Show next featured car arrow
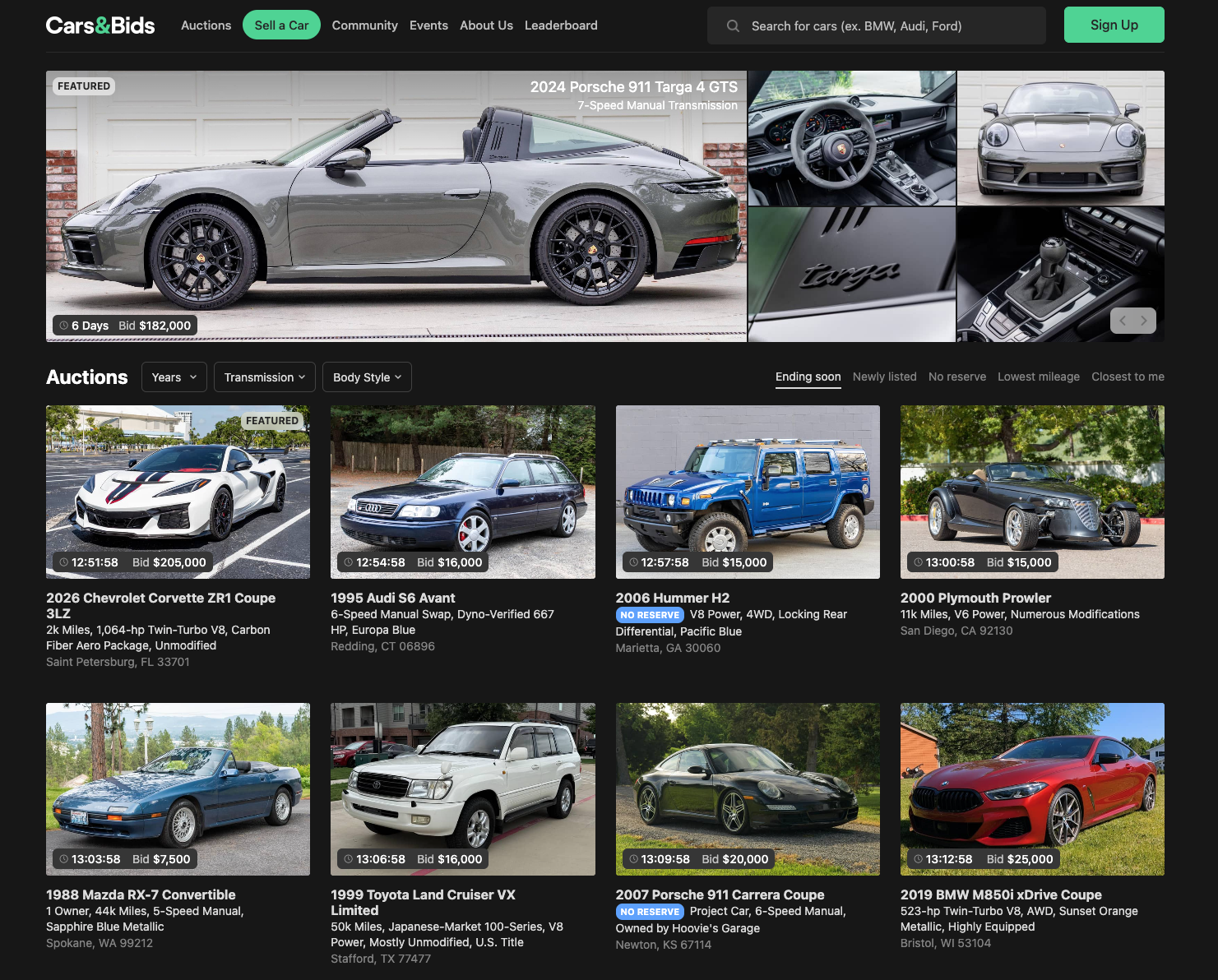This screenshot has height=980, width=1218. [x=1144, y=321]
